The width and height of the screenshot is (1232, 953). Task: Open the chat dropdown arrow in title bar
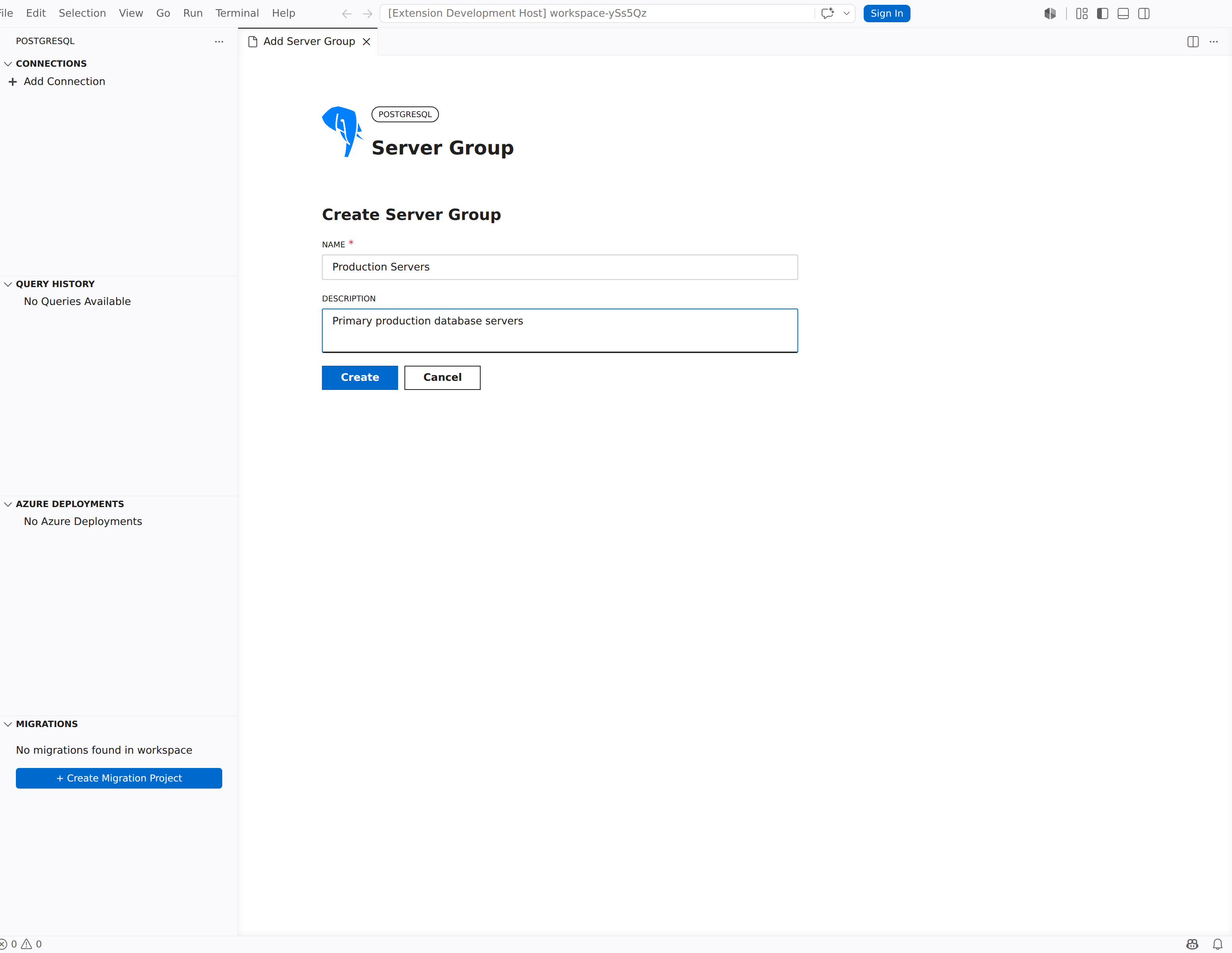point(846,14)
